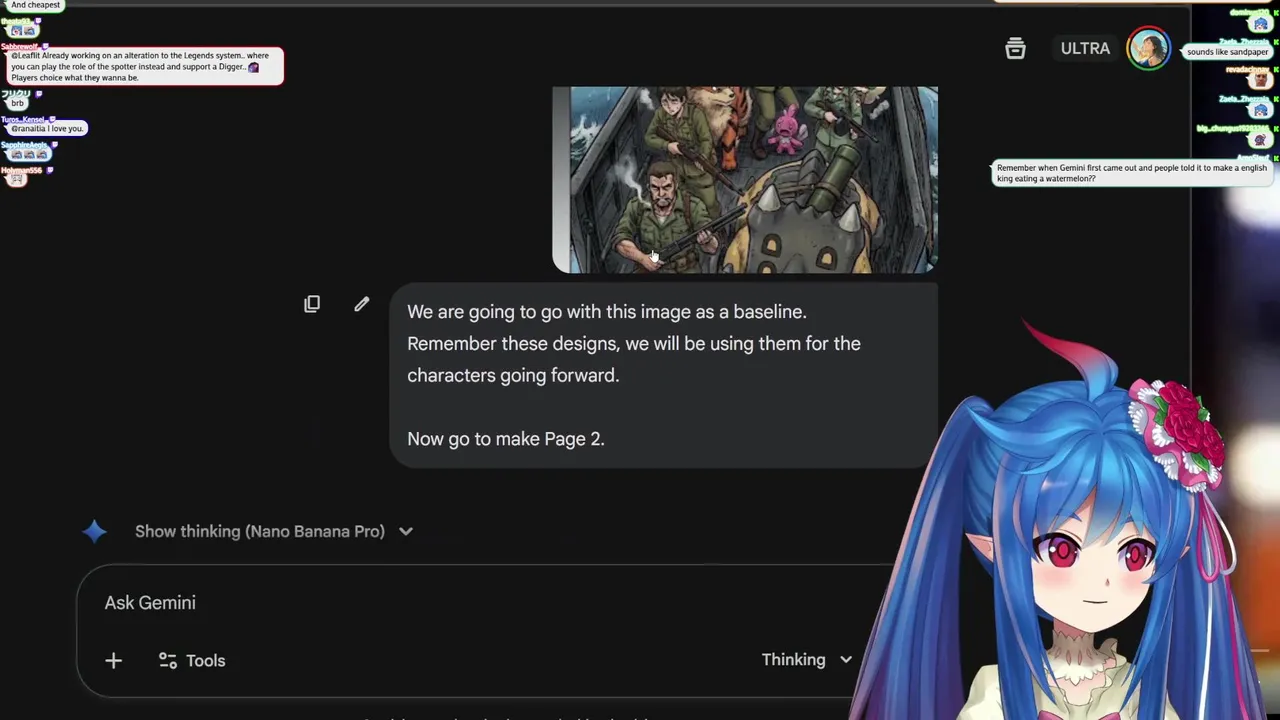This screenshot has height=720, width=1280.
Task: Click the chat message about the Legends system
Action: (x=144, y=66)
